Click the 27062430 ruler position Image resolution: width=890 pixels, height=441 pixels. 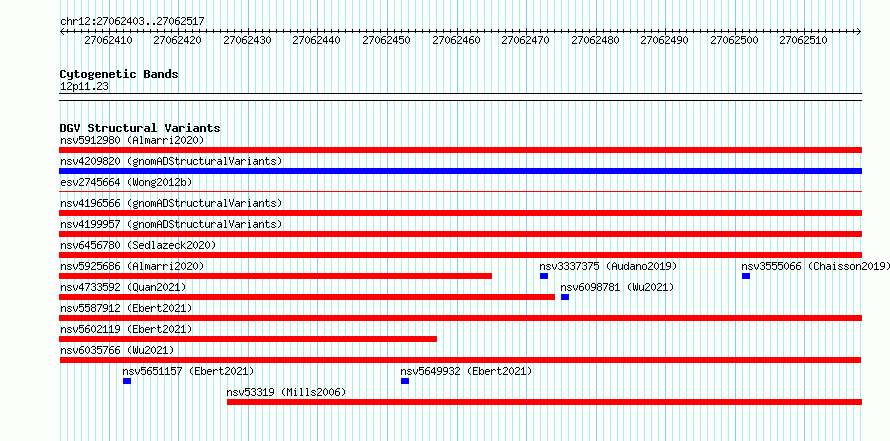[x=247, y=40]
